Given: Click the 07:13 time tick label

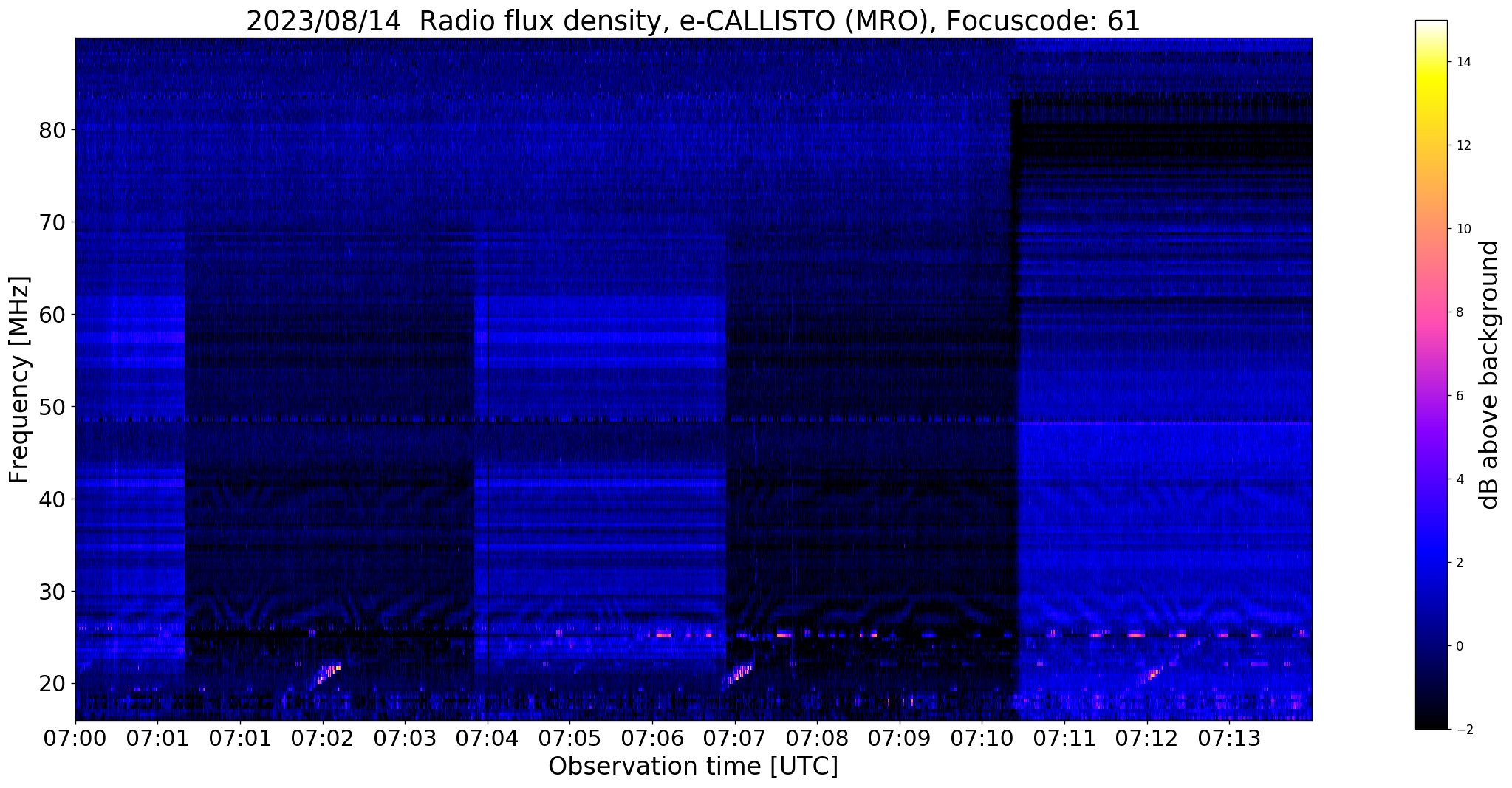Looking at the screenshot, I should (x=1228, y=739).
